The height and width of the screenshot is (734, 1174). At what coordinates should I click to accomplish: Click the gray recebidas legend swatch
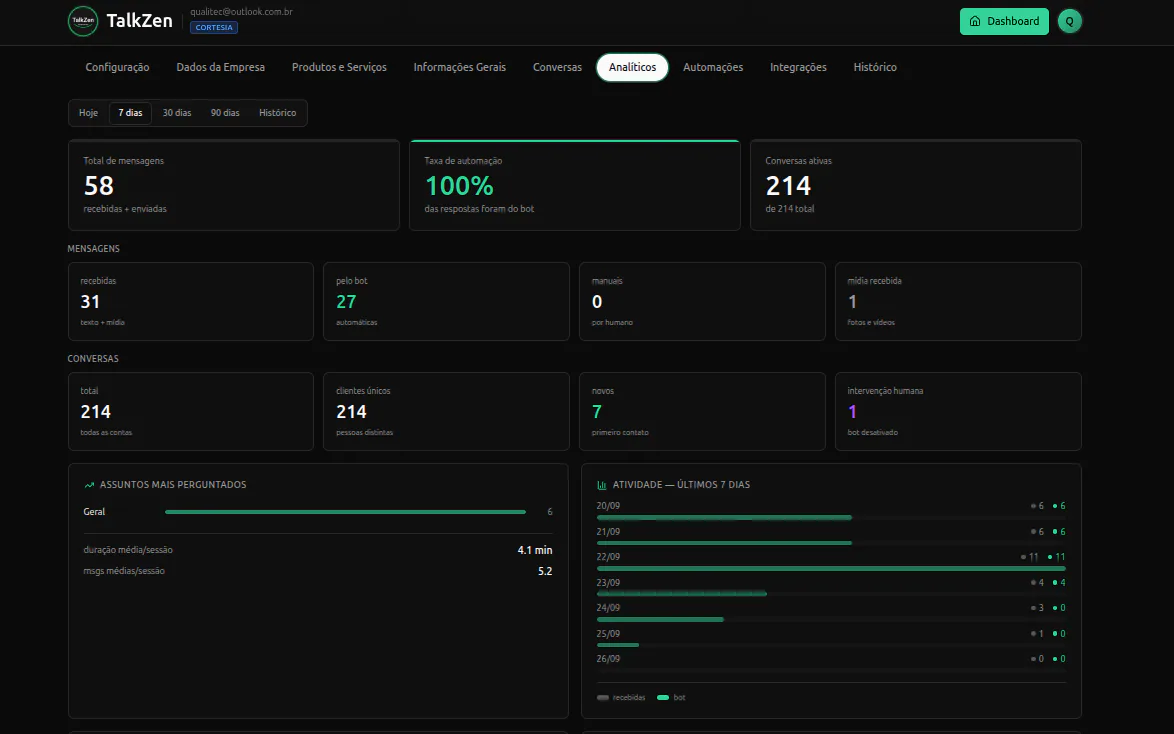click(x=603, y=698)
